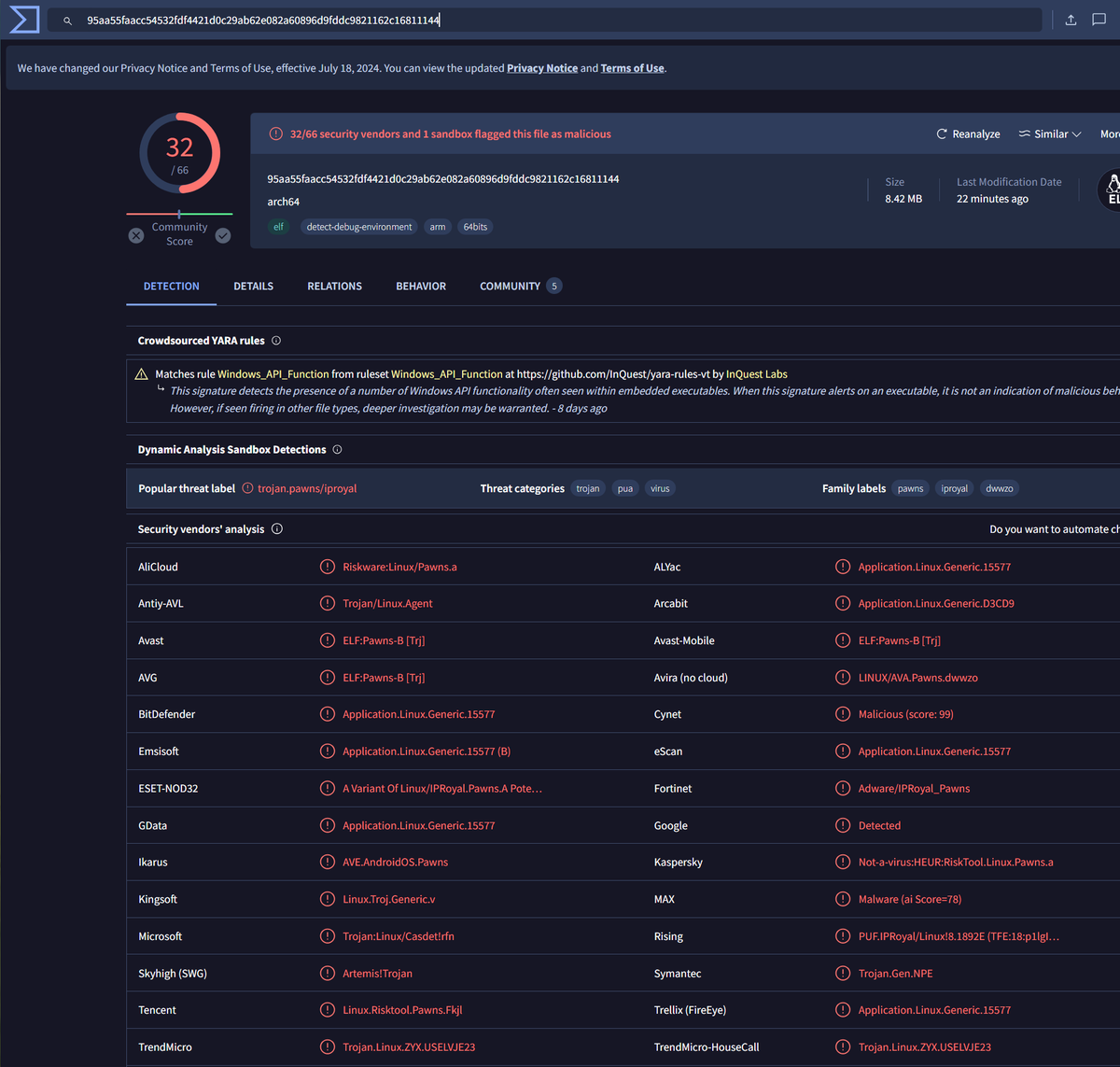
Task: Click alert icon in Popular threat label
Action: coord(247,488)
